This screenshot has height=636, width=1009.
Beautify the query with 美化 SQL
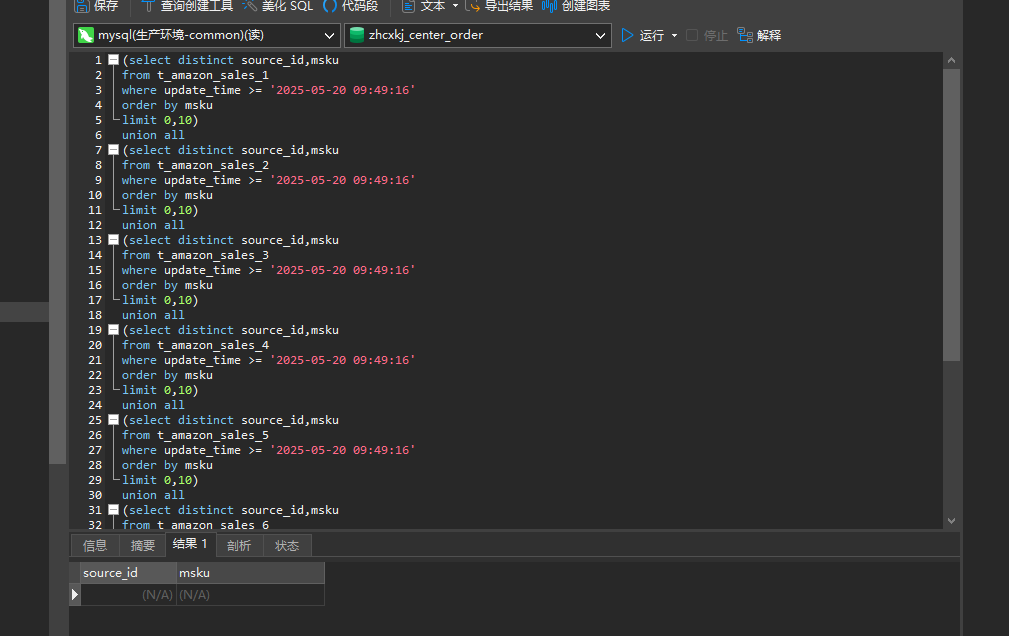(277, 6)
